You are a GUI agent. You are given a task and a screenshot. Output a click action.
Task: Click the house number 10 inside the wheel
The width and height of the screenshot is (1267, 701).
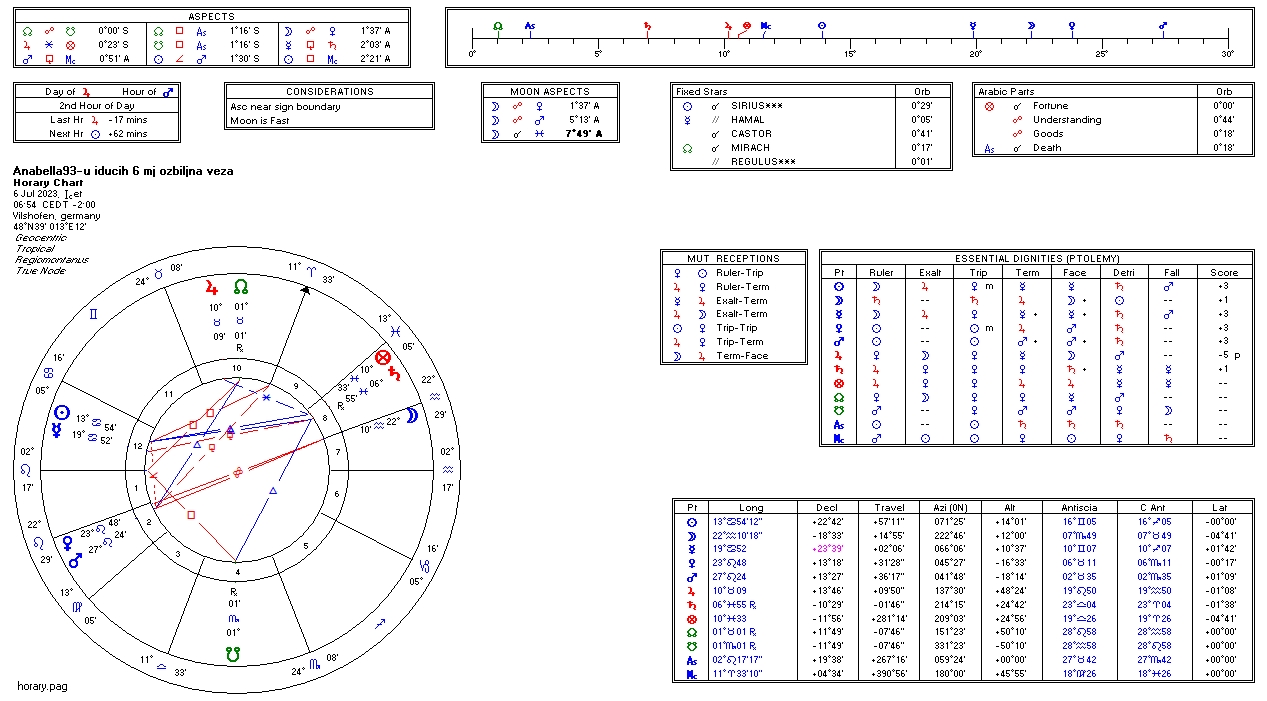tap(235, 368)
